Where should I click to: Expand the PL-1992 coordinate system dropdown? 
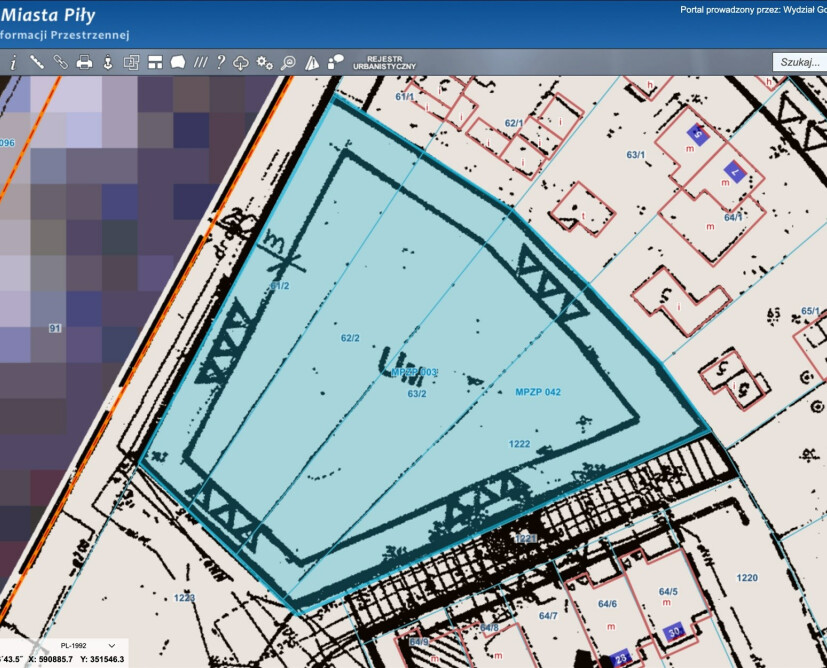[83, 646]
